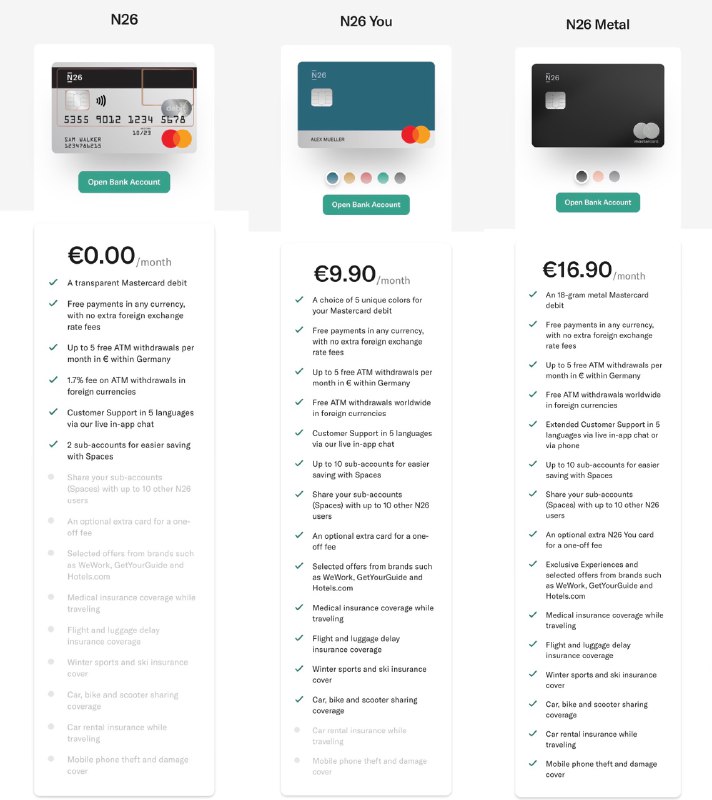Select the gray N26 You card color
712x800 pixels.
(x=400, y=178)
